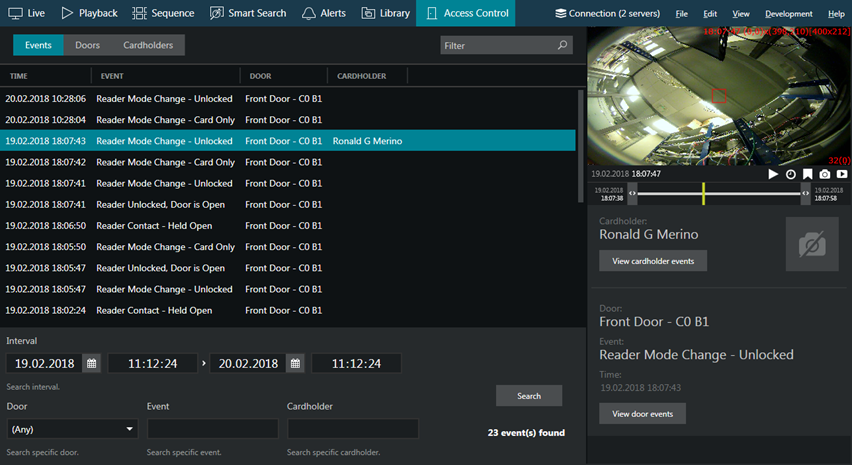This screenshot has height=465, width=852.
Task: Click the events list scrollbar
Action: pos(580,146)
